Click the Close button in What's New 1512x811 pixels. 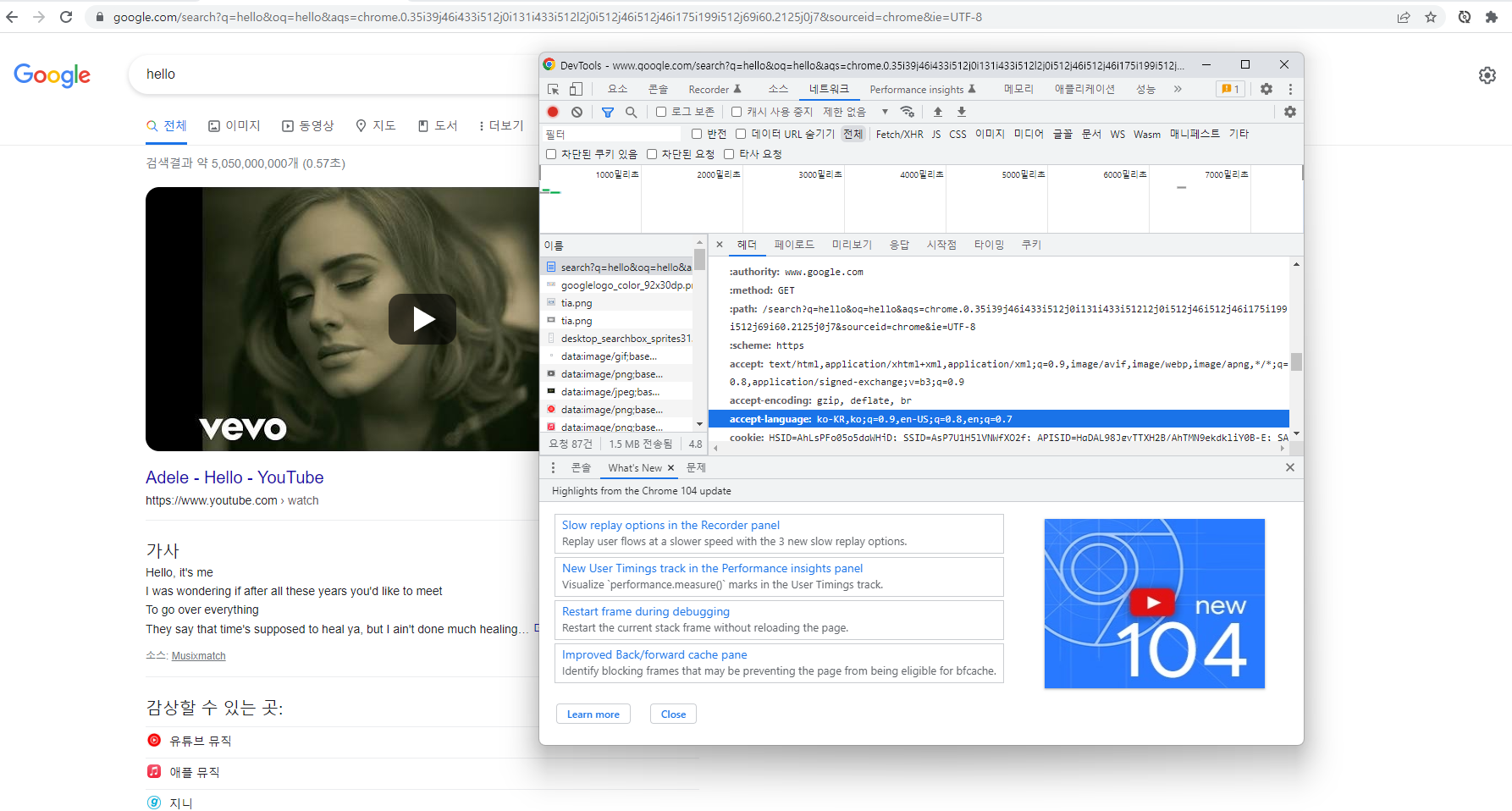[x=674, y=714]
